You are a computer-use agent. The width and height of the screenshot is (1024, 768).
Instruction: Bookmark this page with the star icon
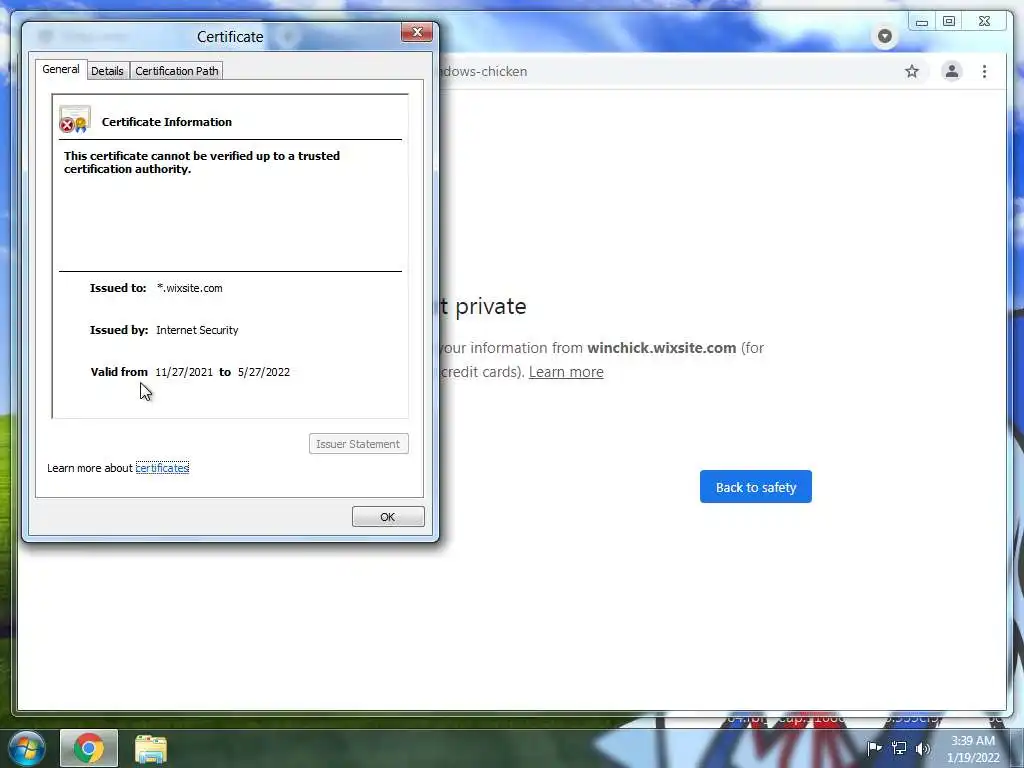point(912,71)
